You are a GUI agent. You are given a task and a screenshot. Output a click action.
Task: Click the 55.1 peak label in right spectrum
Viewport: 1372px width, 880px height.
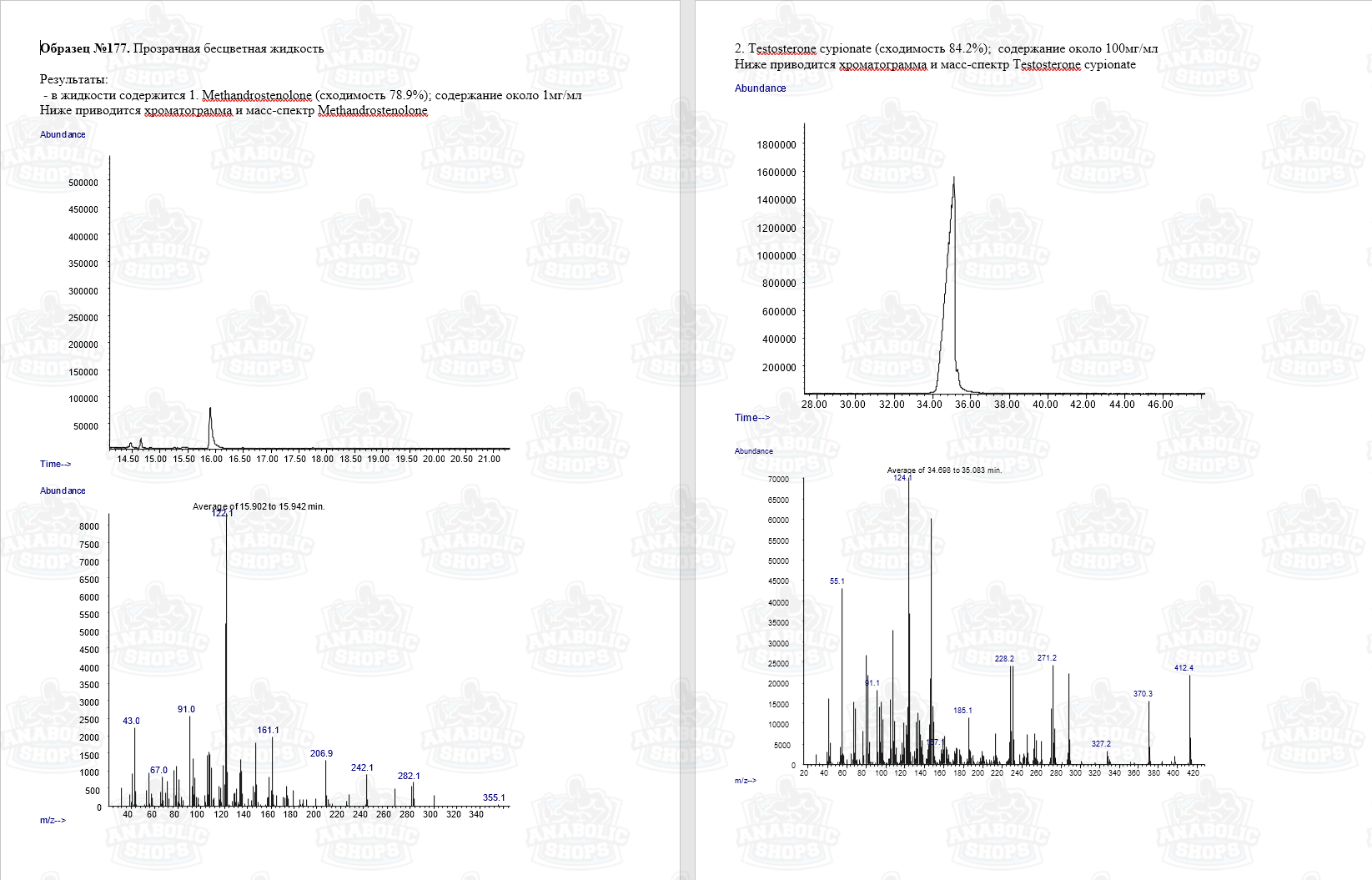tap(837, 581)
